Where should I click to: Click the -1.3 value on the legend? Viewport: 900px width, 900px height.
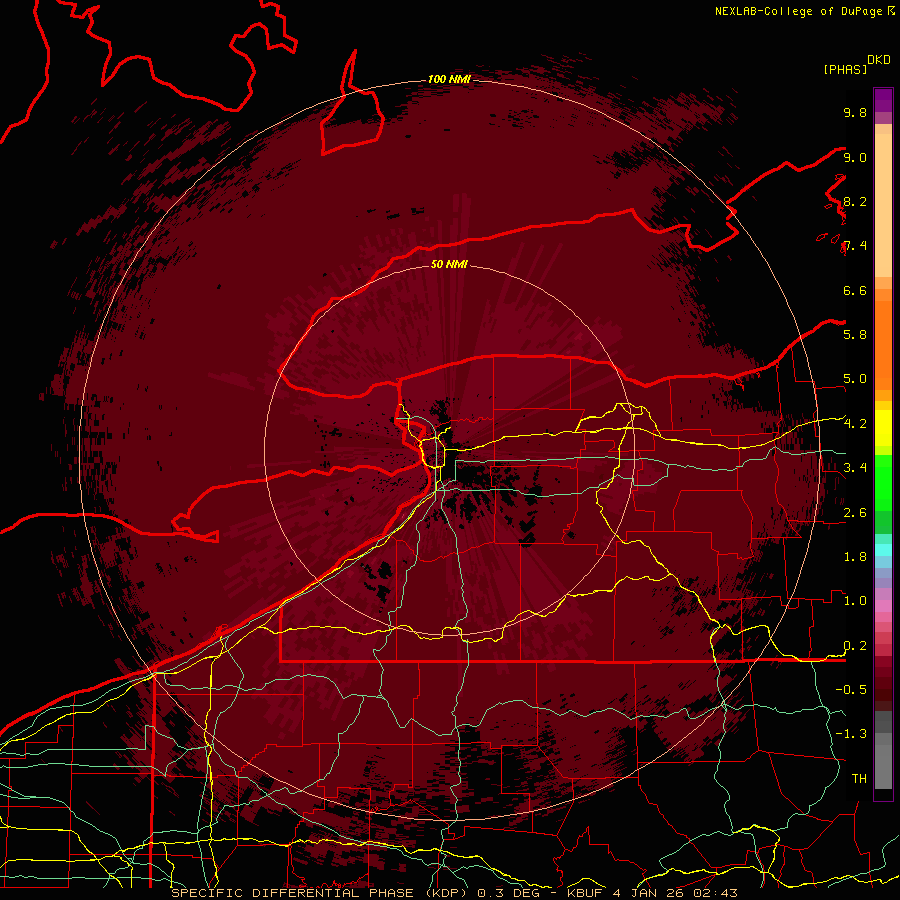[x=851, y=734]
